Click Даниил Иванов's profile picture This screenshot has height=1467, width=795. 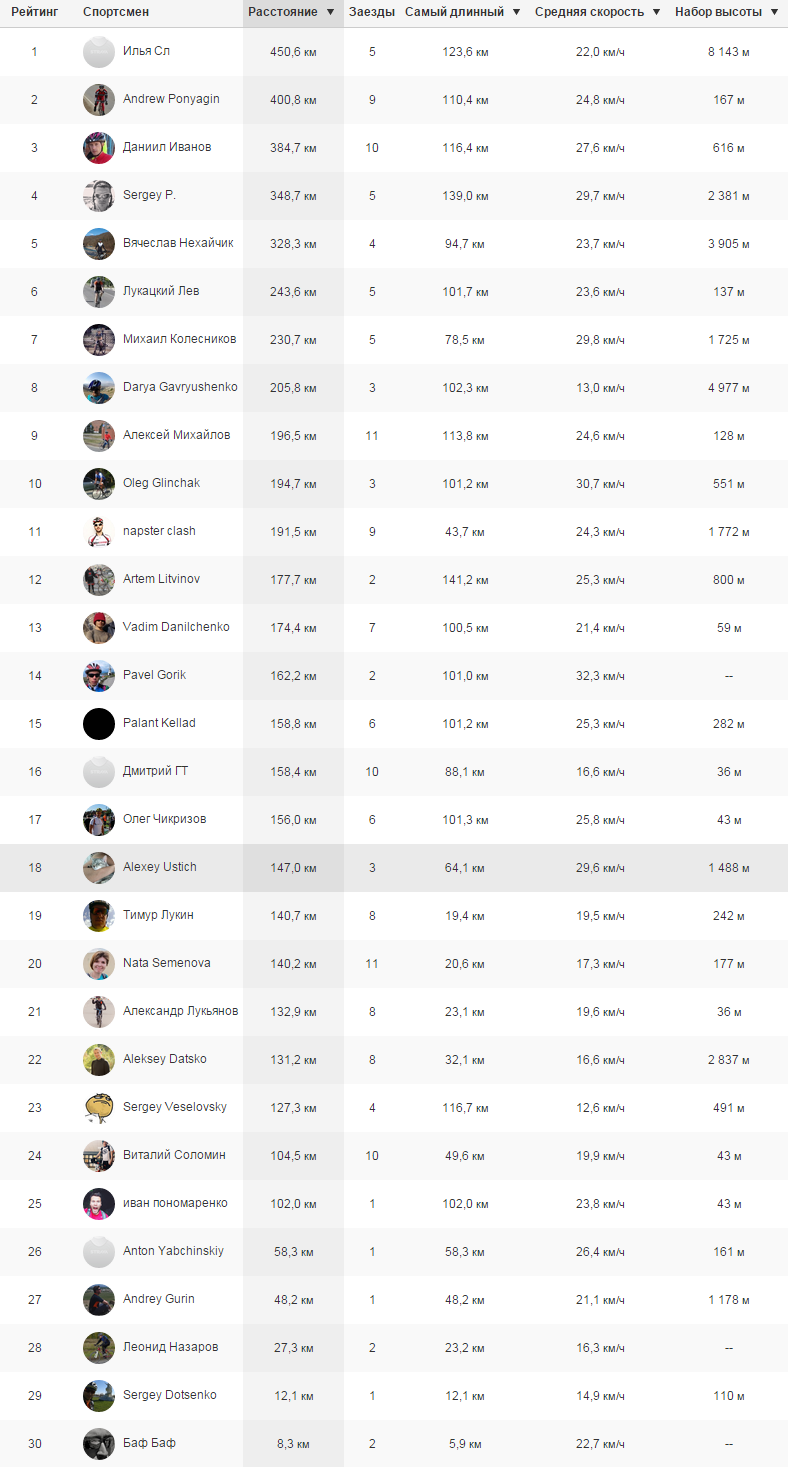click(99, 148)
